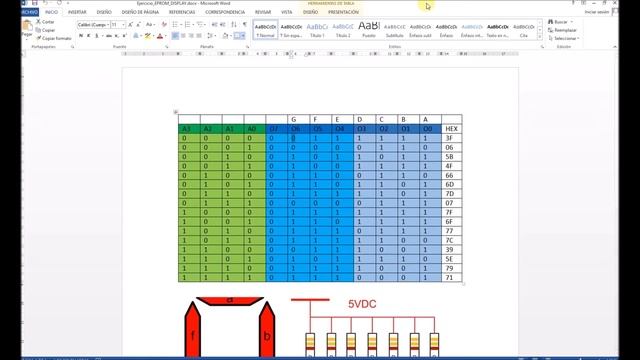Toggle bold formatting

click(81, 36)
